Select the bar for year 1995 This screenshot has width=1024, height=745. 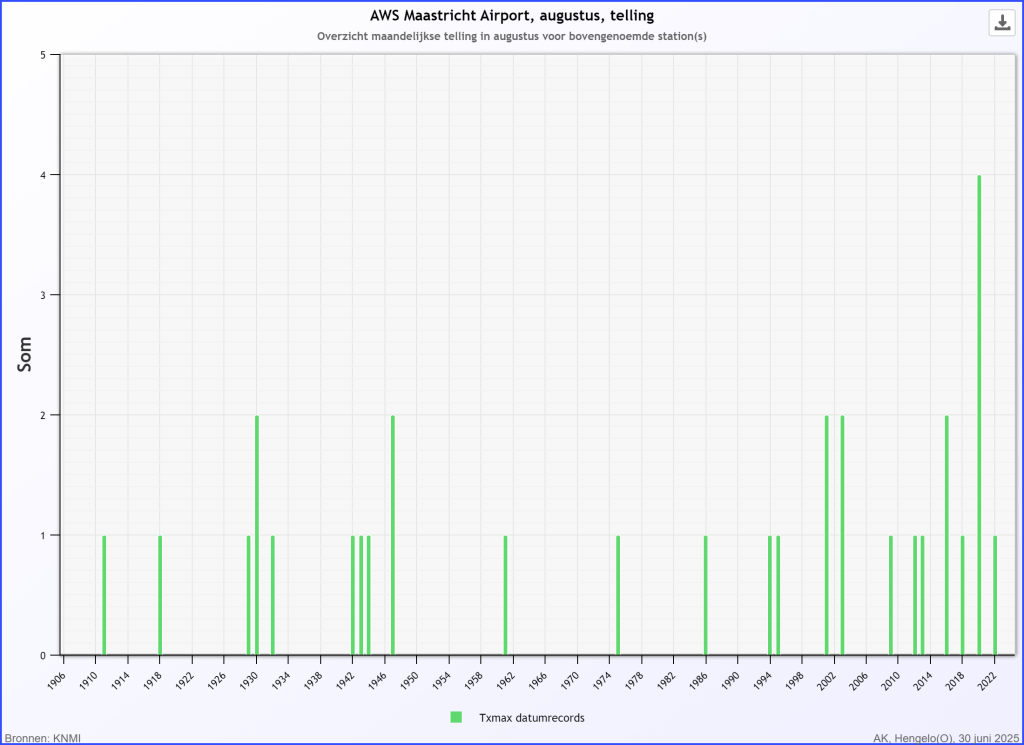click(x=778, y=595)
